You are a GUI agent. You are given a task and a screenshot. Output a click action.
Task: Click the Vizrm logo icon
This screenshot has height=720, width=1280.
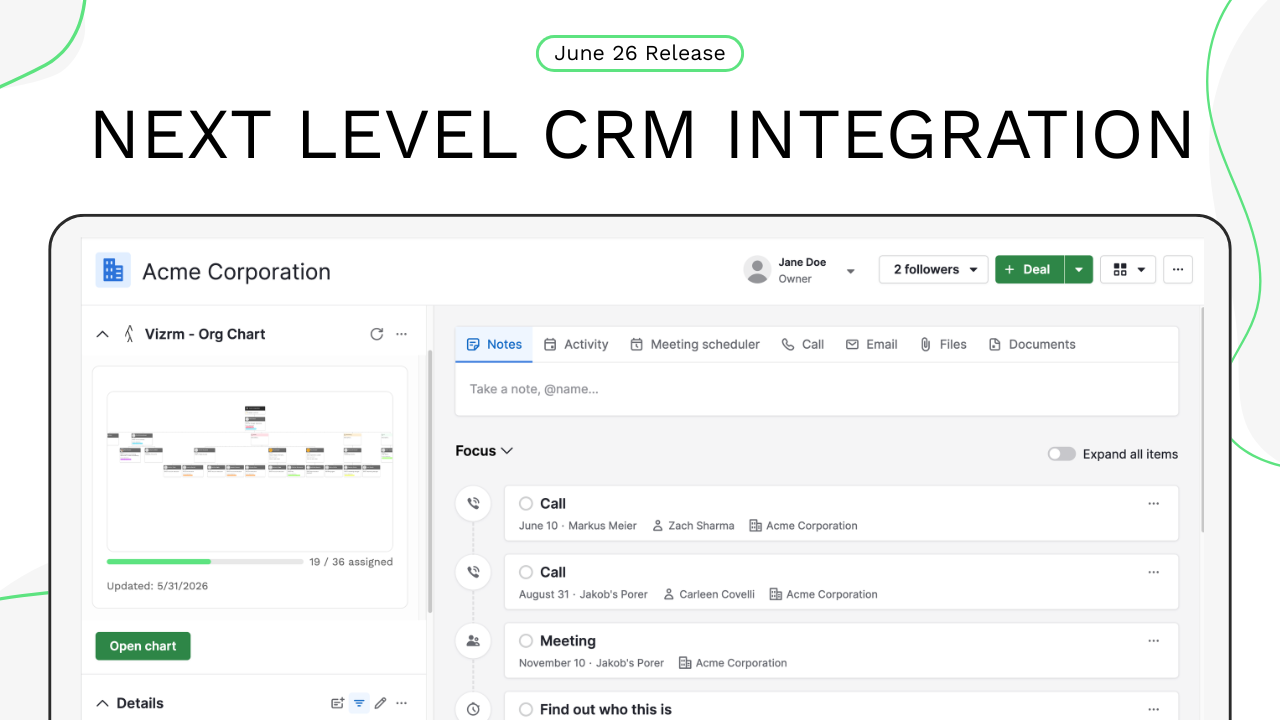click(x=128, y=334)
